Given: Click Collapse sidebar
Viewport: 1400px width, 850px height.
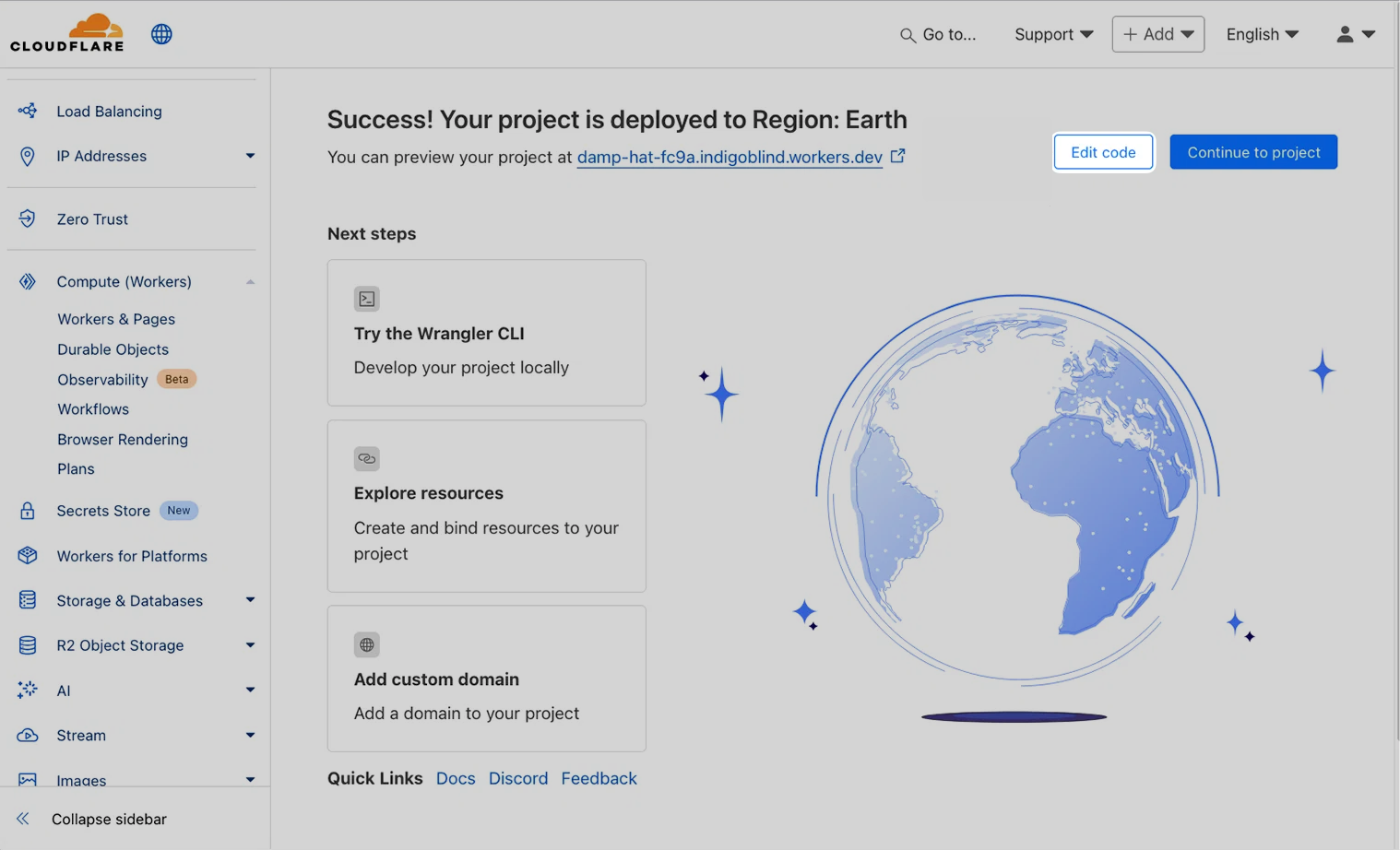Looking at the screenshot, I should pyautogui.click(x=109, y=819).
